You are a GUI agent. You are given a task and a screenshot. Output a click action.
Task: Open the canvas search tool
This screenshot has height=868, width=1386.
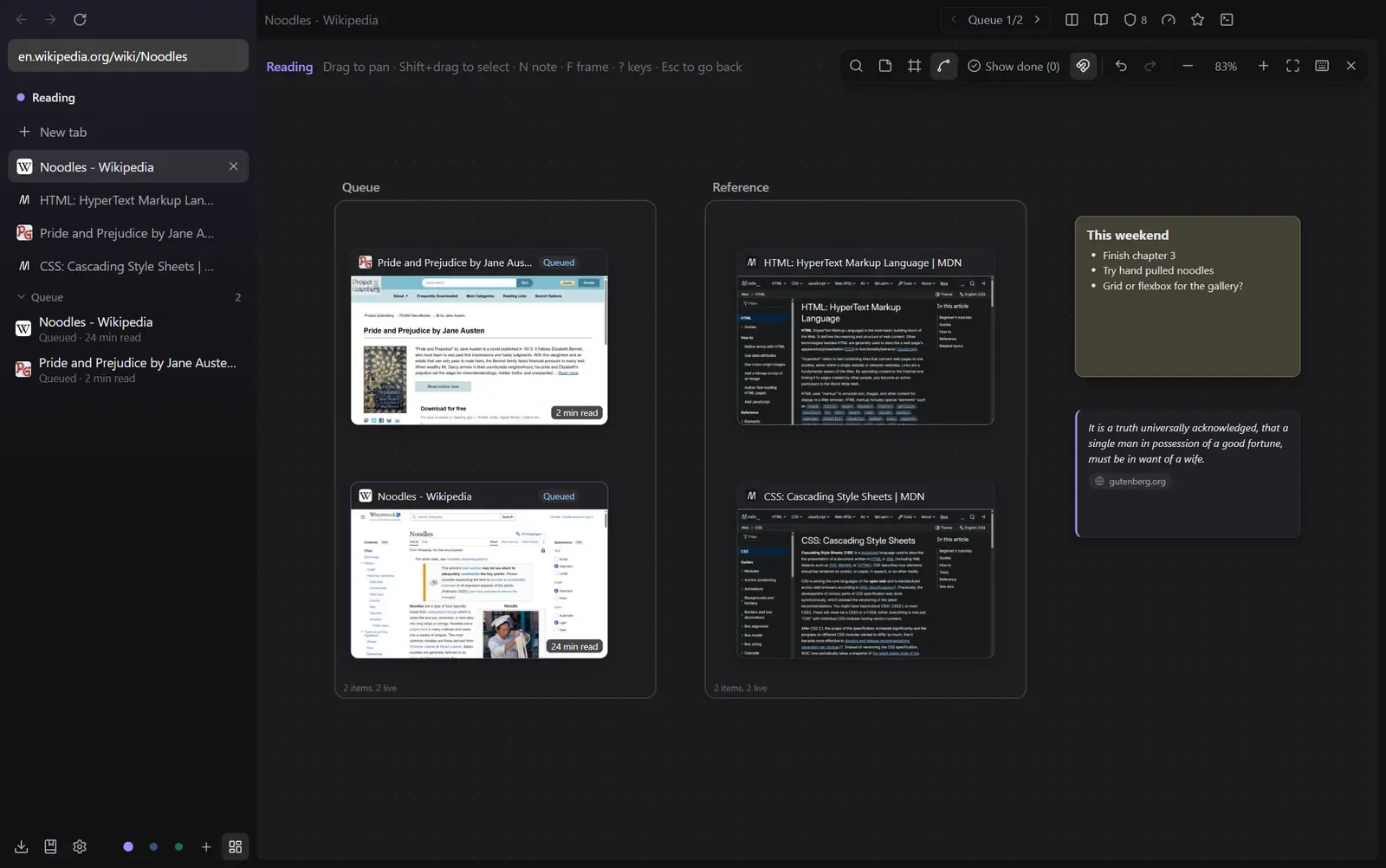[856, 66]
